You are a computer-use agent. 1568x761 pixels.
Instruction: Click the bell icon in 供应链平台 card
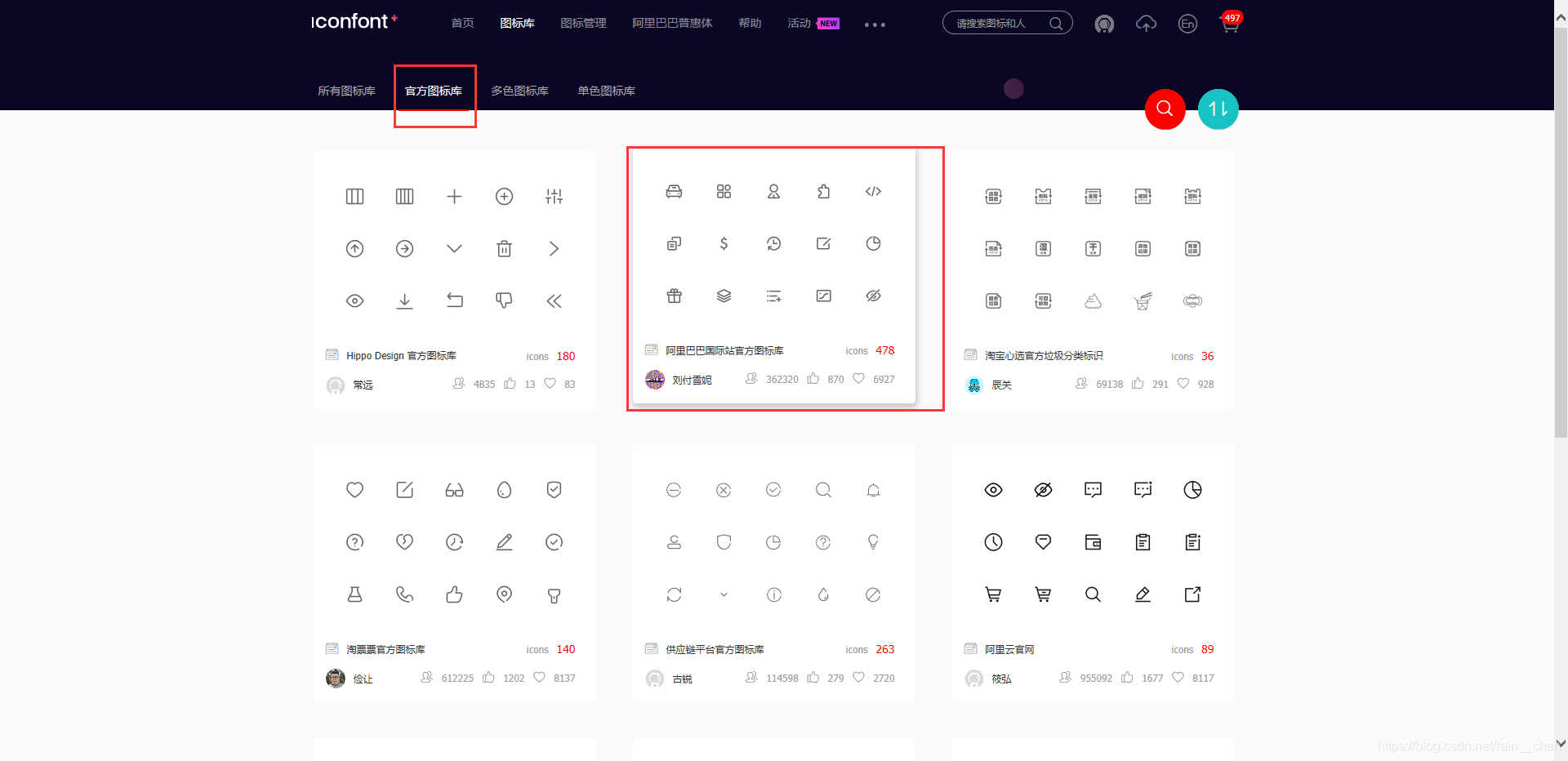click(x=873, y=490)
